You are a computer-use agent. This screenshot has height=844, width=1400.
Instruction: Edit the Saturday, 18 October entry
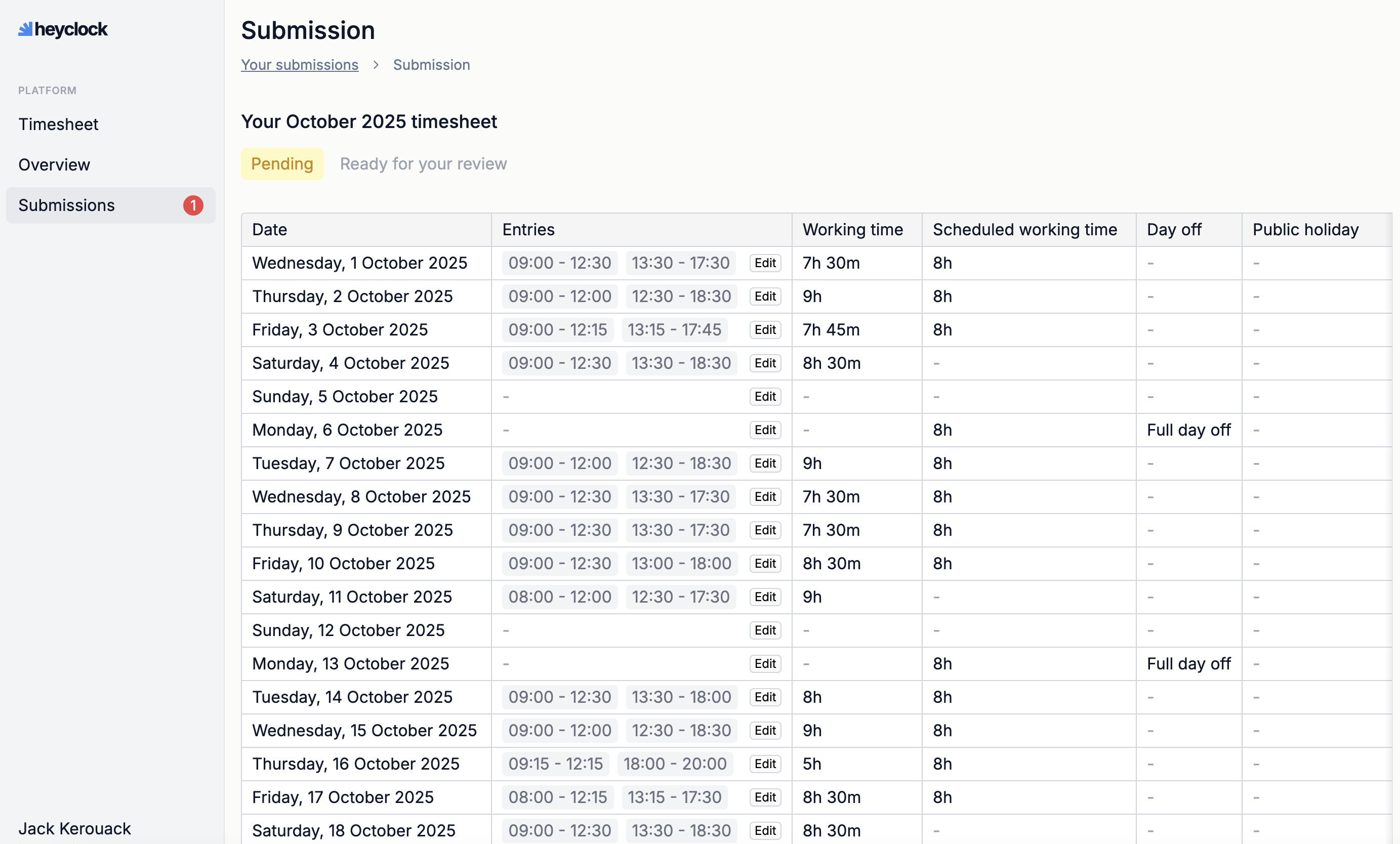[765, 830]
